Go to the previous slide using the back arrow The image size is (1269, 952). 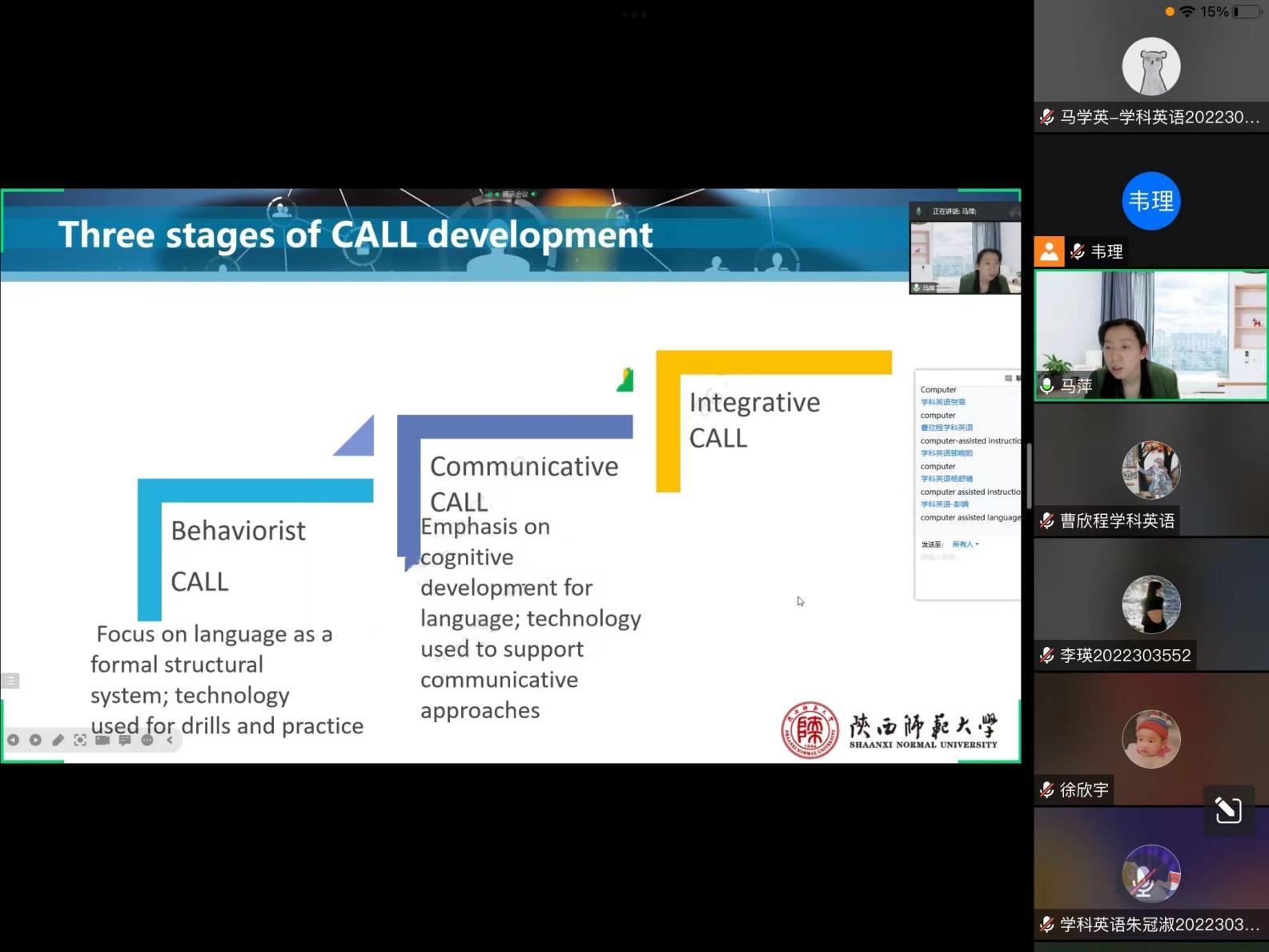pyautogui.click(x=13, y=740)
